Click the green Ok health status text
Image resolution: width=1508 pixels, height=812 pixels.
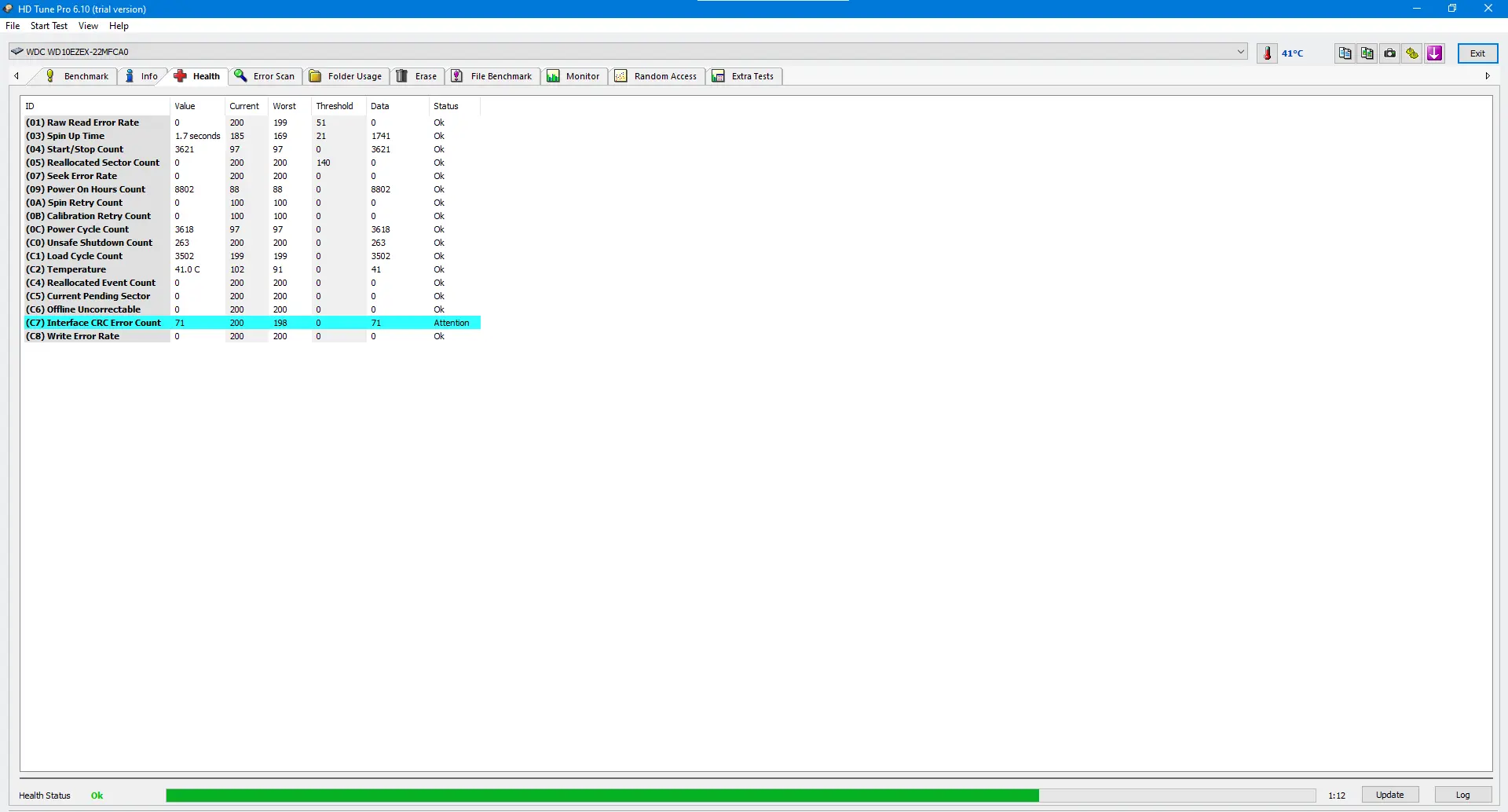click(97, 796)
